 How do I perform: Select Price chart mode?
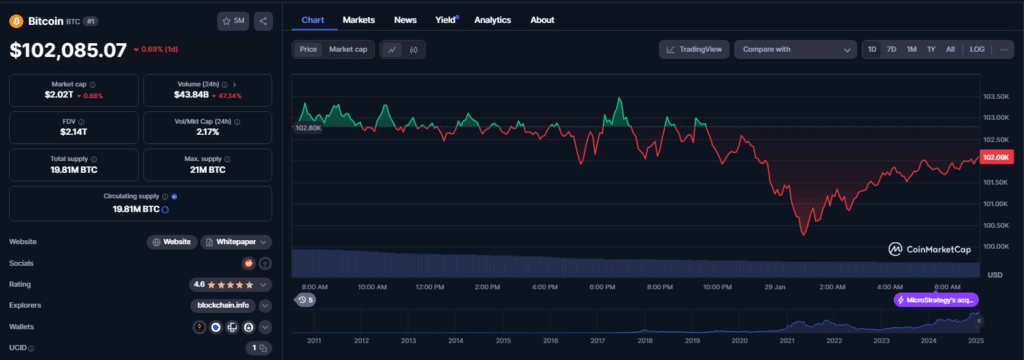tap(308, 49)
